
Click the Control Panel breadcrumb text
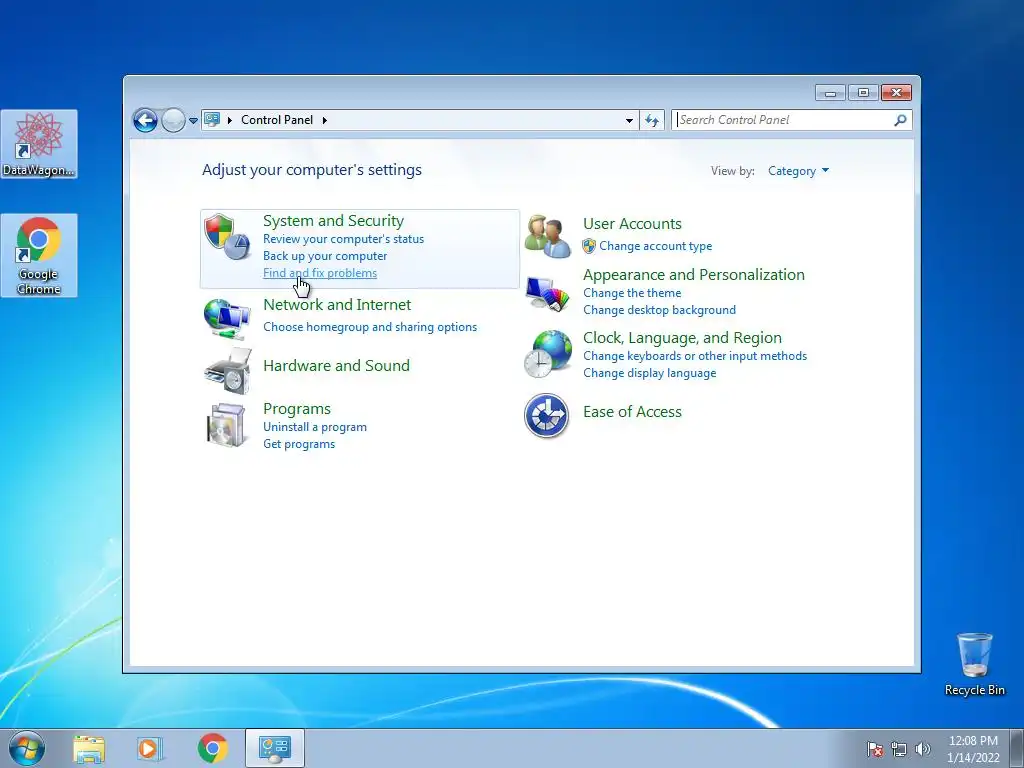coord(277,120)
